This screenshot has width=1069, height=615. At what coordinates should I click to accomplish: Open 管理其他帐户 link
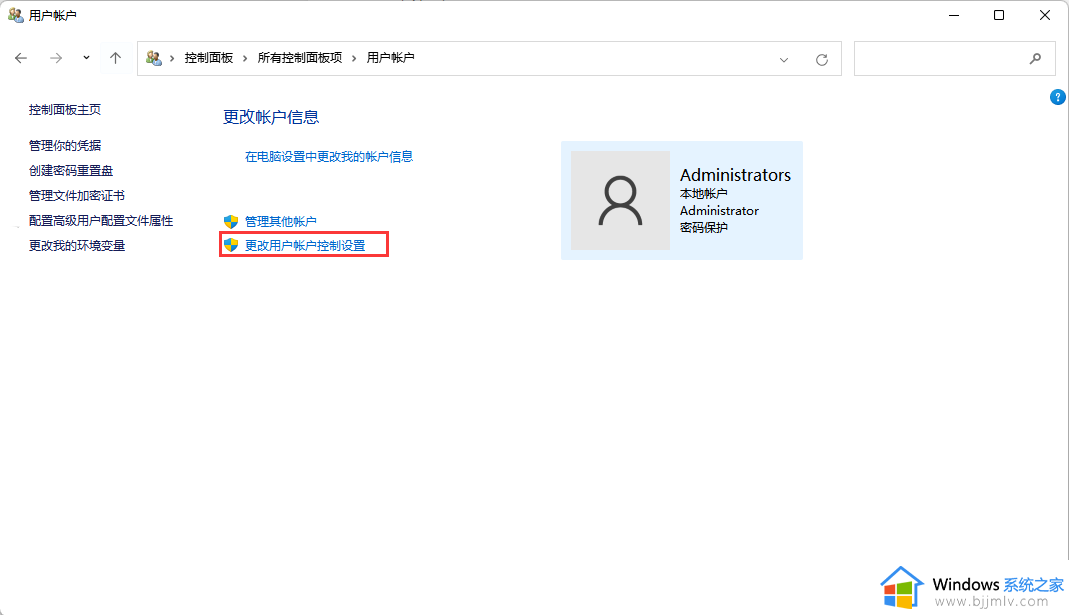pyautogui.click(x=280, y=222)
